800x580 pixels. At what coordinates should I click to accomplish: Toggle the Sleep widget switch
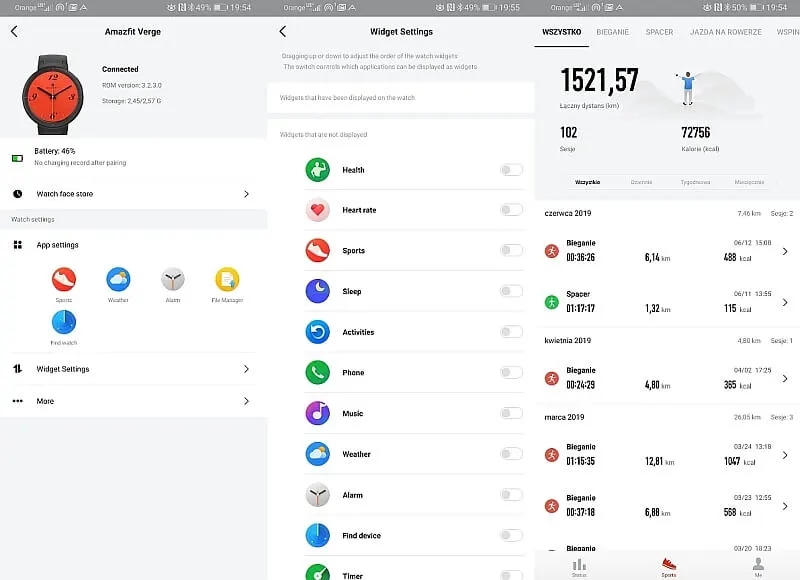point(511,291)
